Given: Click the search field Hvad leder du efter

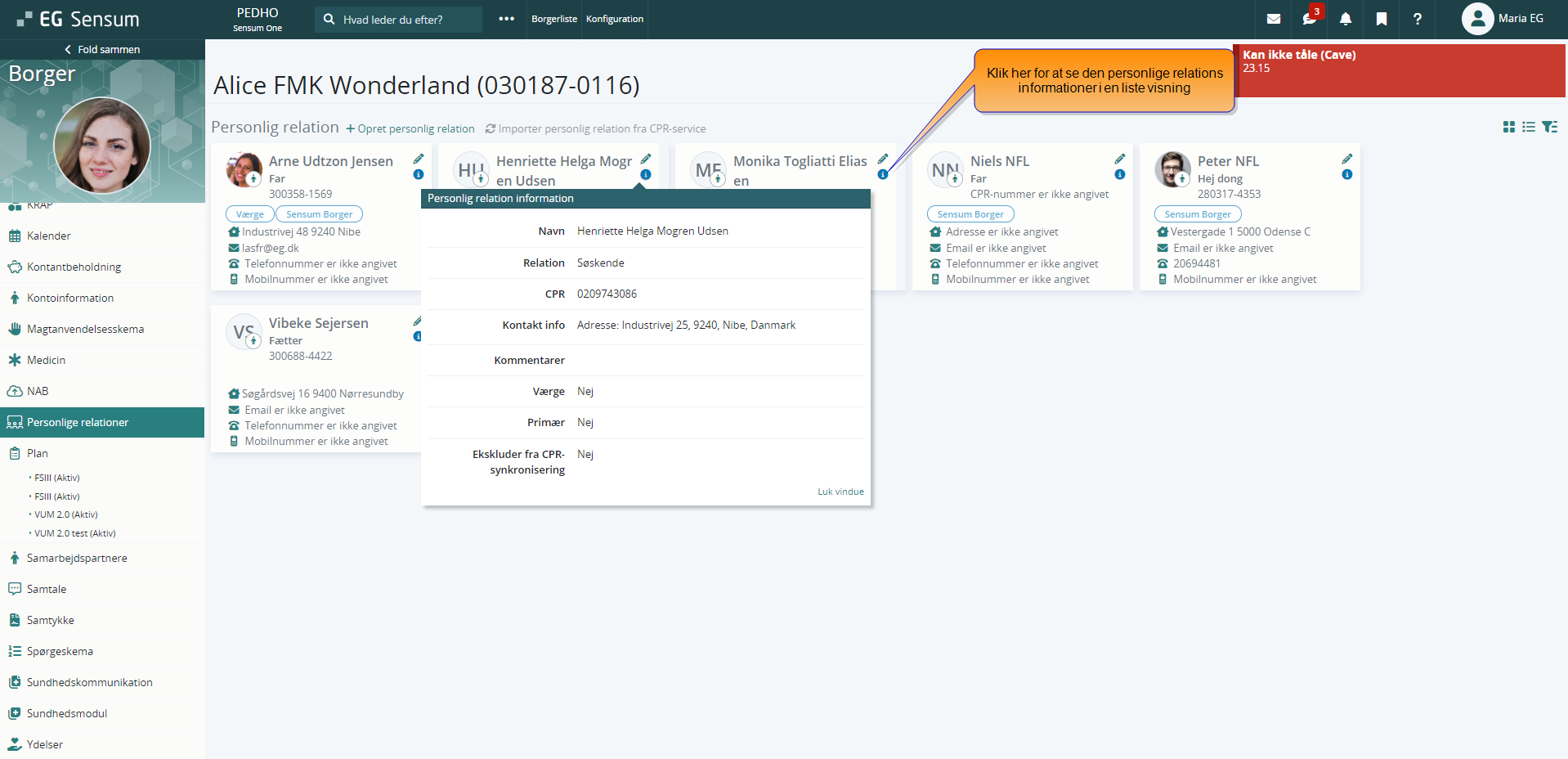Looking at the screenshot, I should click(399, 20).
